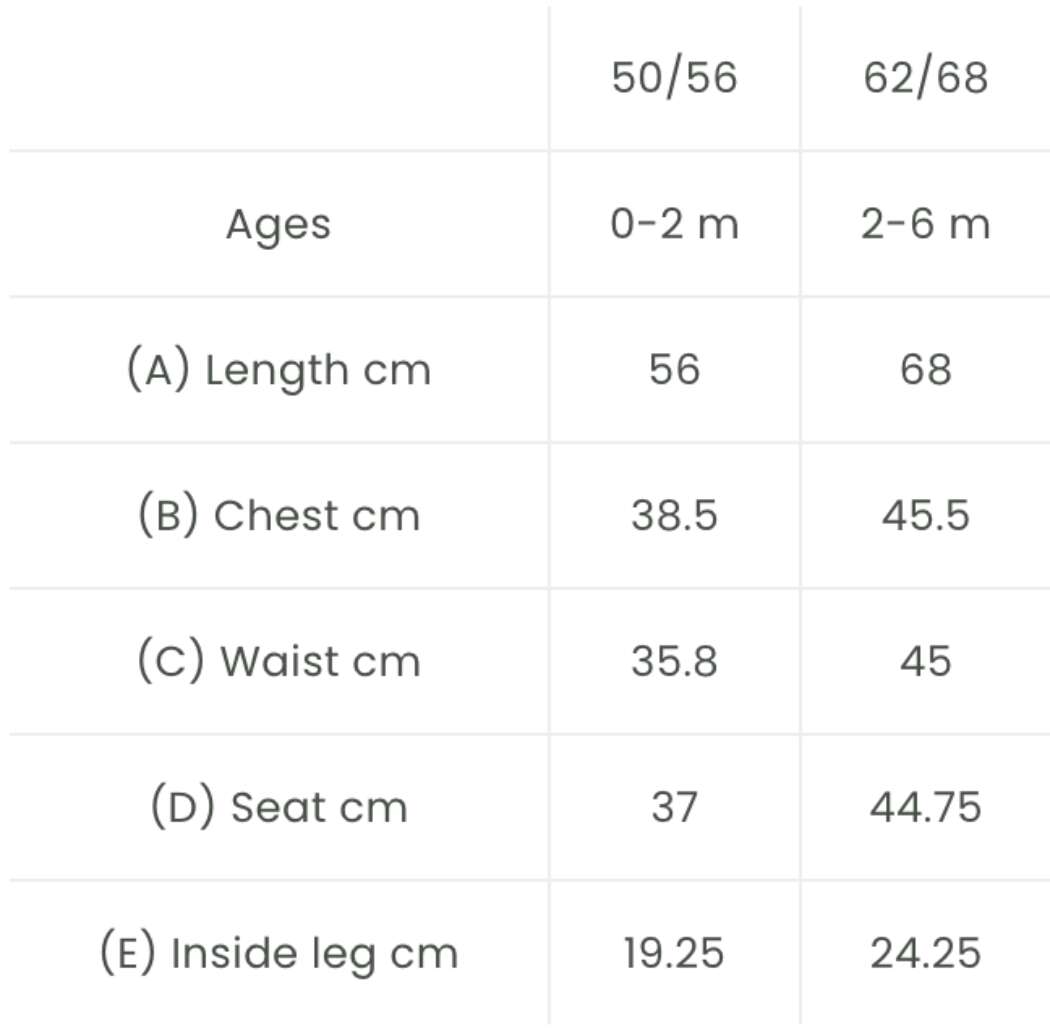1050x1031 pixels.
Task: Select the chest value 38.5
Action: pos(674,516)
